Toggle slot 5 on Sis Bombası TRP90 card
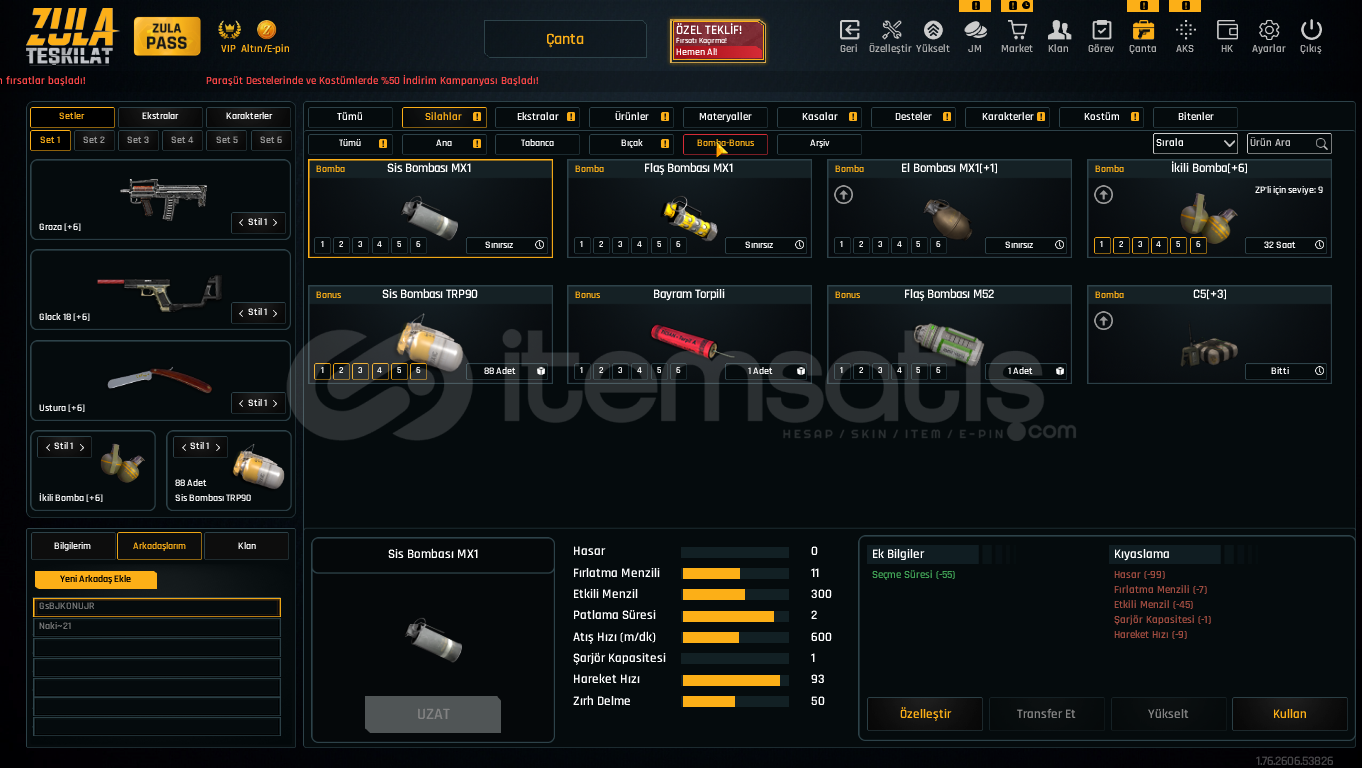The width and height of the screenshot is (1362, 771). coord(399,371)
